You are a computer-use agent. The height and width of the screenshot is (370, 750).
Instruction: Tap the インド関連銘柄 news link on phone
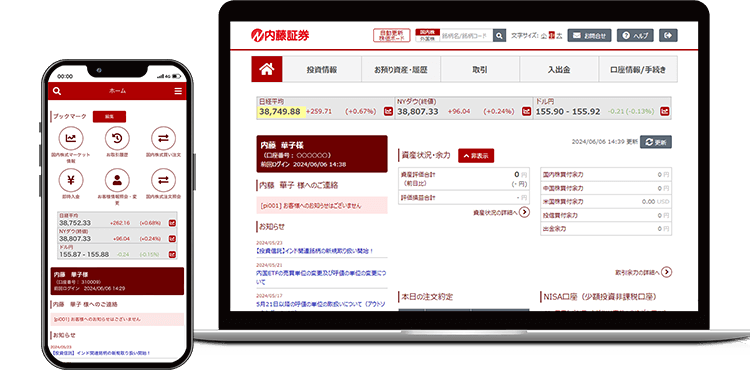[100, 353]
